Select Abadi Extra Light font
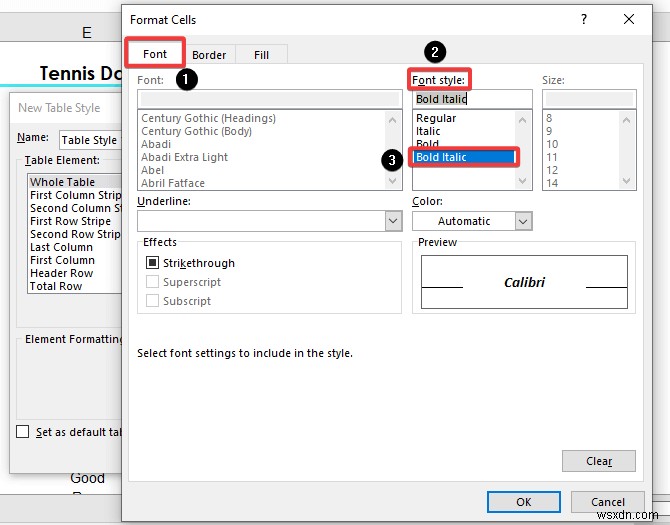Viewport: 670px width, 525px height. 185,157
